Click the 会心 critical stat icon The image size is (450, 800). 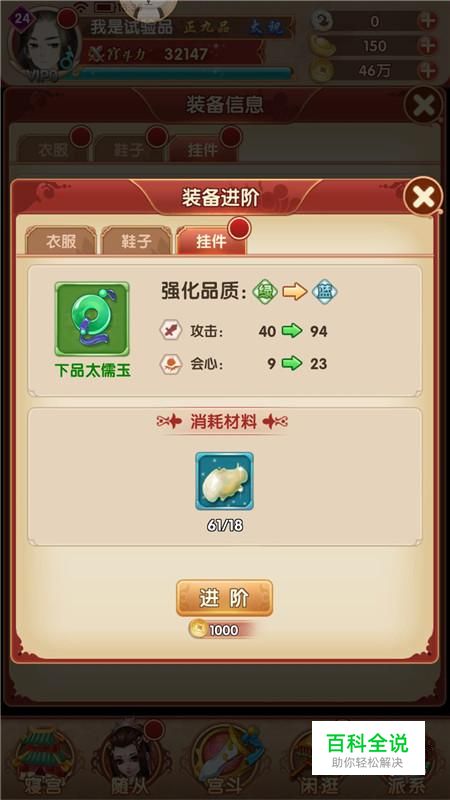pos(169,364)
